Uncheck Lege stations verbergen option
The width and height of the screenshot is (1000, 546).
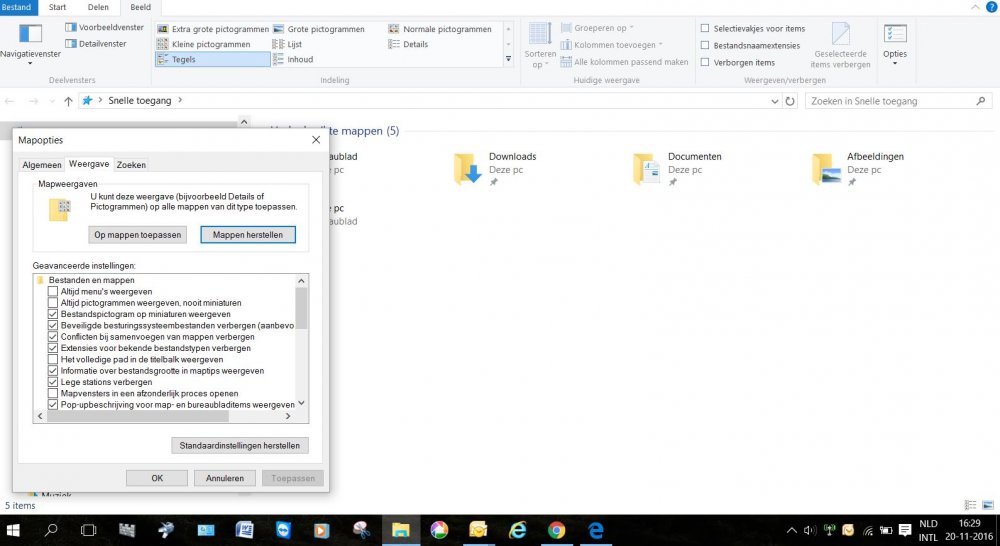point(54,382)
